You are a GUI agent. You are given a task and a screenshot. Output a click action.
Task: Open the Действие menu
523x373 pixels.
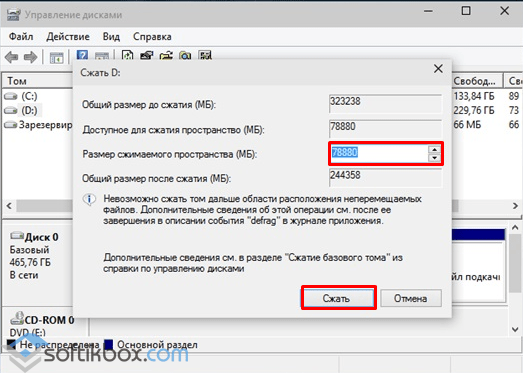(68, 36)
